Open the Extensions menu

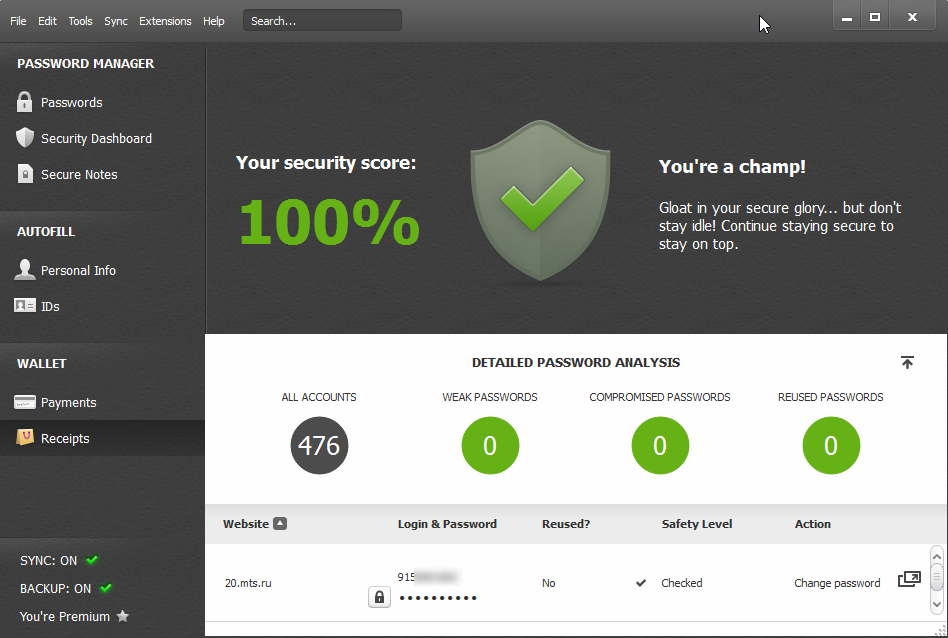point(165,21)
